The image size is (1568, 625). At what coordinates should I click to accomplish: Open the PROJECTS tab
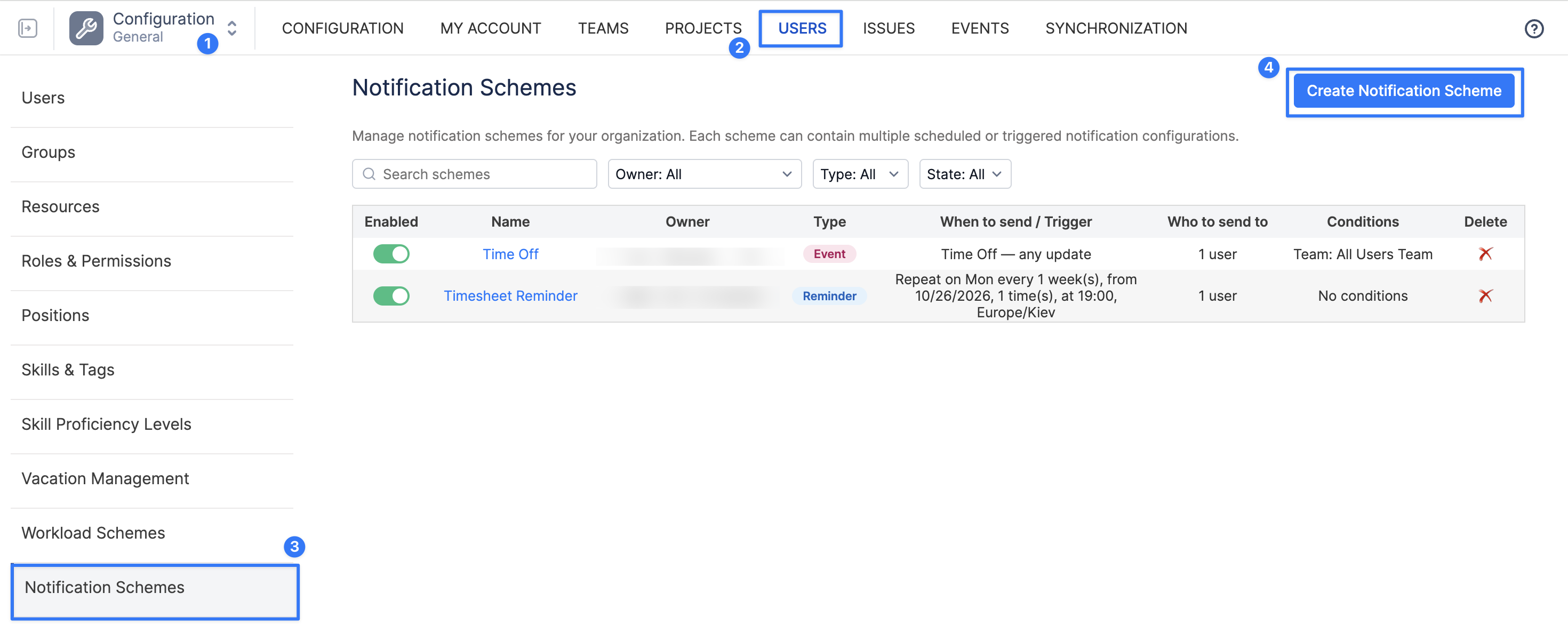(703, 28)
